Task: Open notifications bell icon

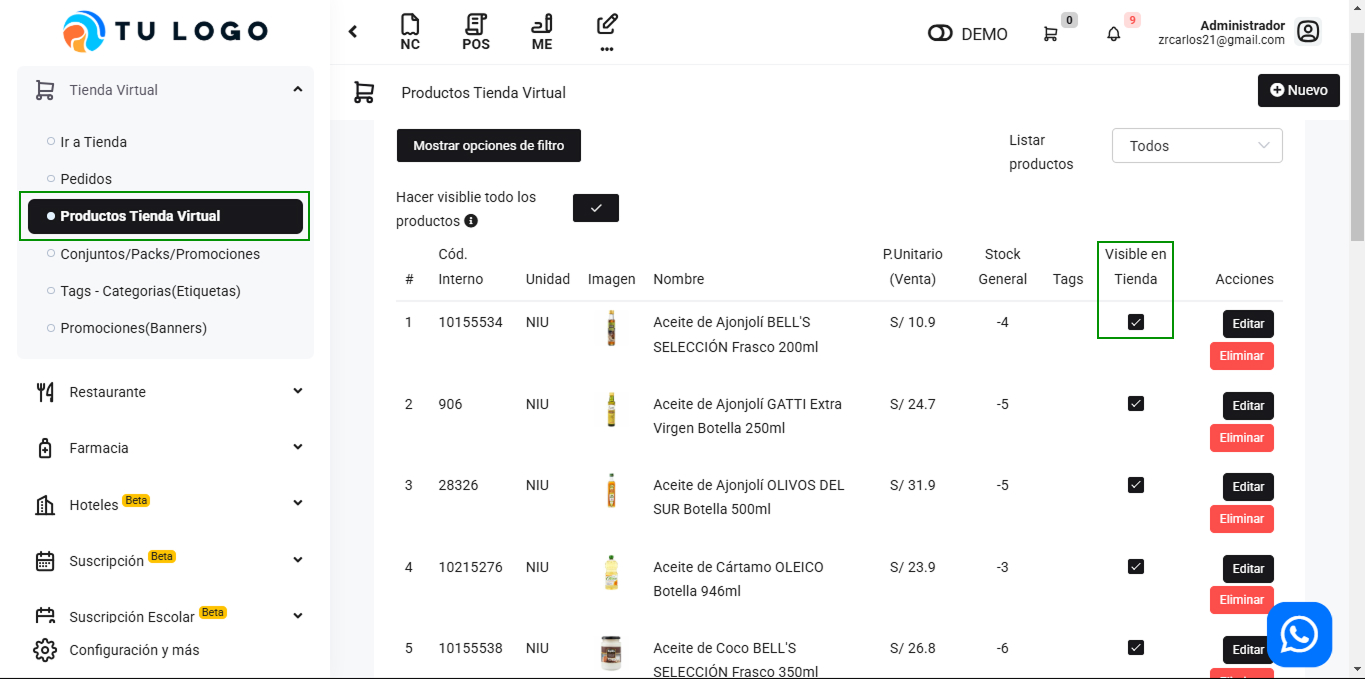Action: 1114,34
